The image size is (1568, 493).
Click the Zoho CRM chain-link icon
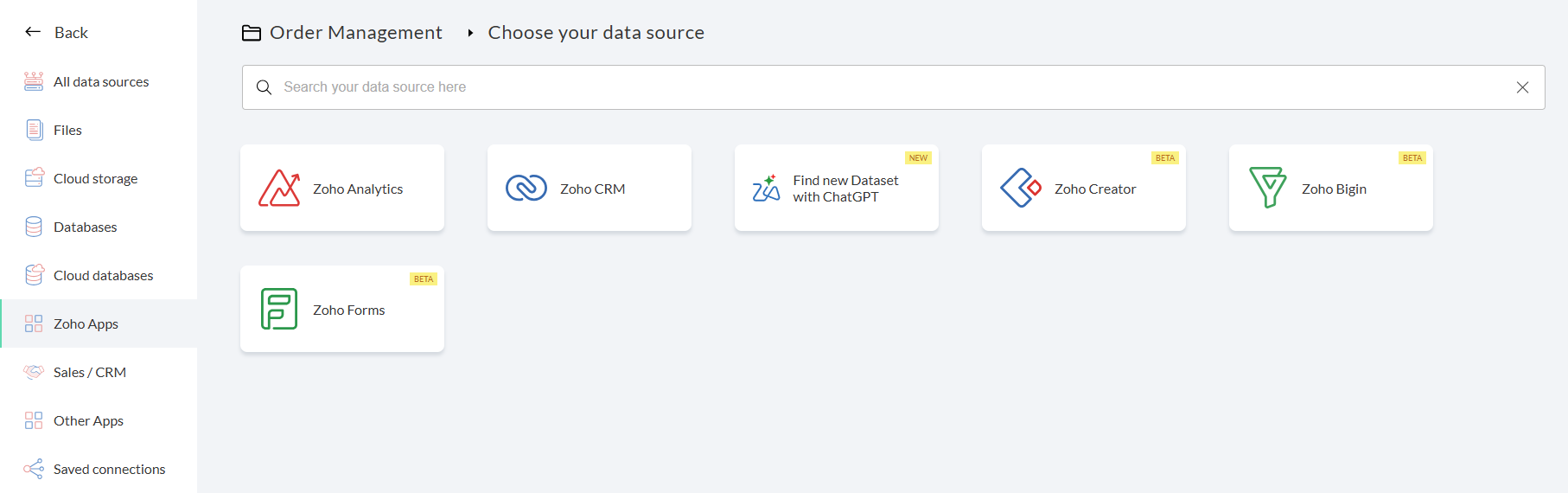(526, 188)
